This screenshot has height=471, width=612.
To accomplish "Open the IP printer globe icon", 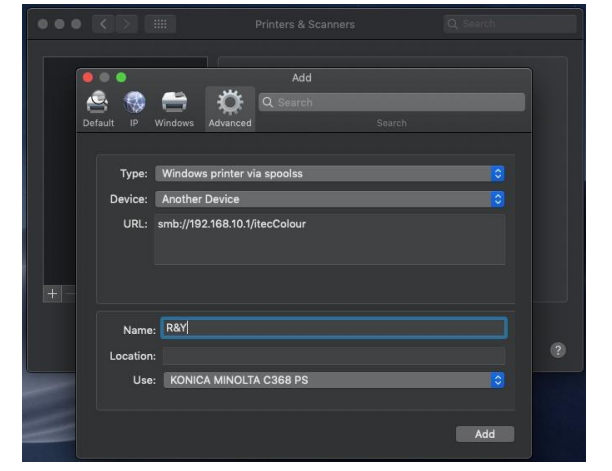I will [135, 103].
